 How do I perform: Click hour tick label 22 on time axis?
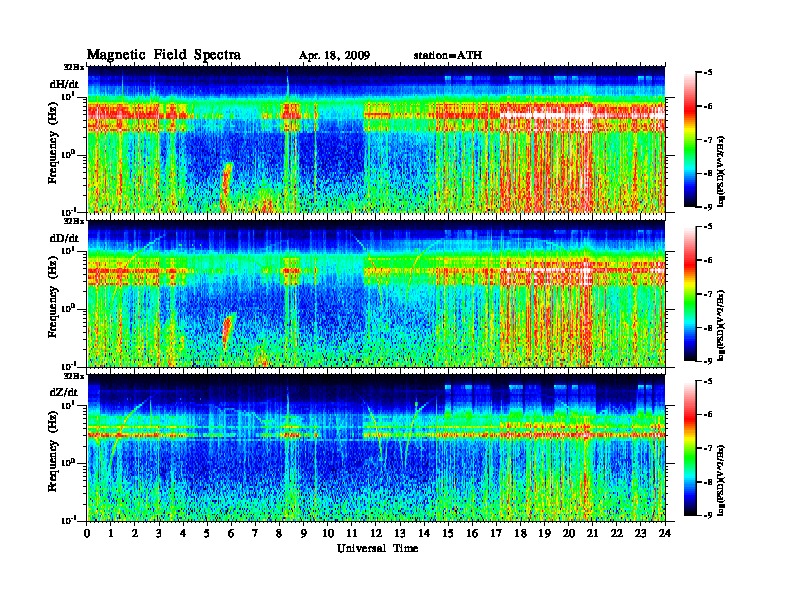click(617, 534)
